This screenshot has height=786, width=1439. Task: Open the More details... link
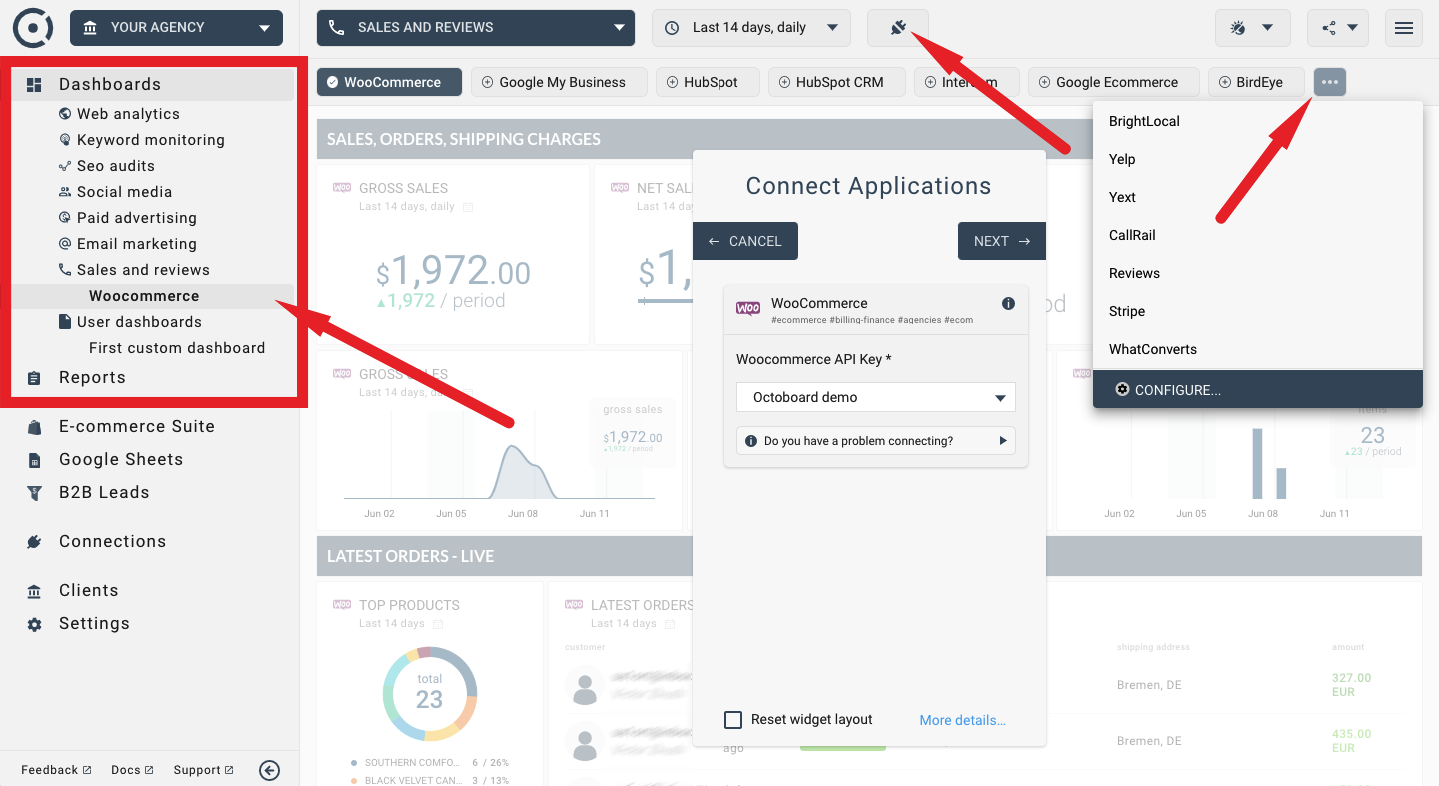point(963,720)
